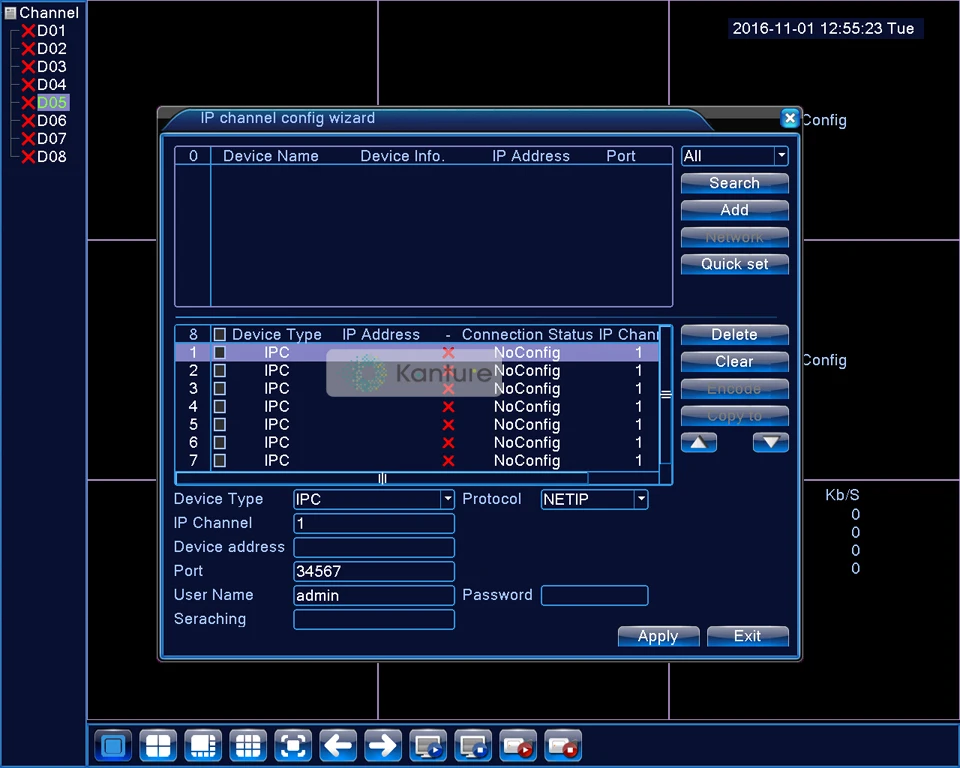Image resolution: width=960 pixels, height=768 pixels.
Task: Go to previous page with left arrow
Action: [338, 745]
